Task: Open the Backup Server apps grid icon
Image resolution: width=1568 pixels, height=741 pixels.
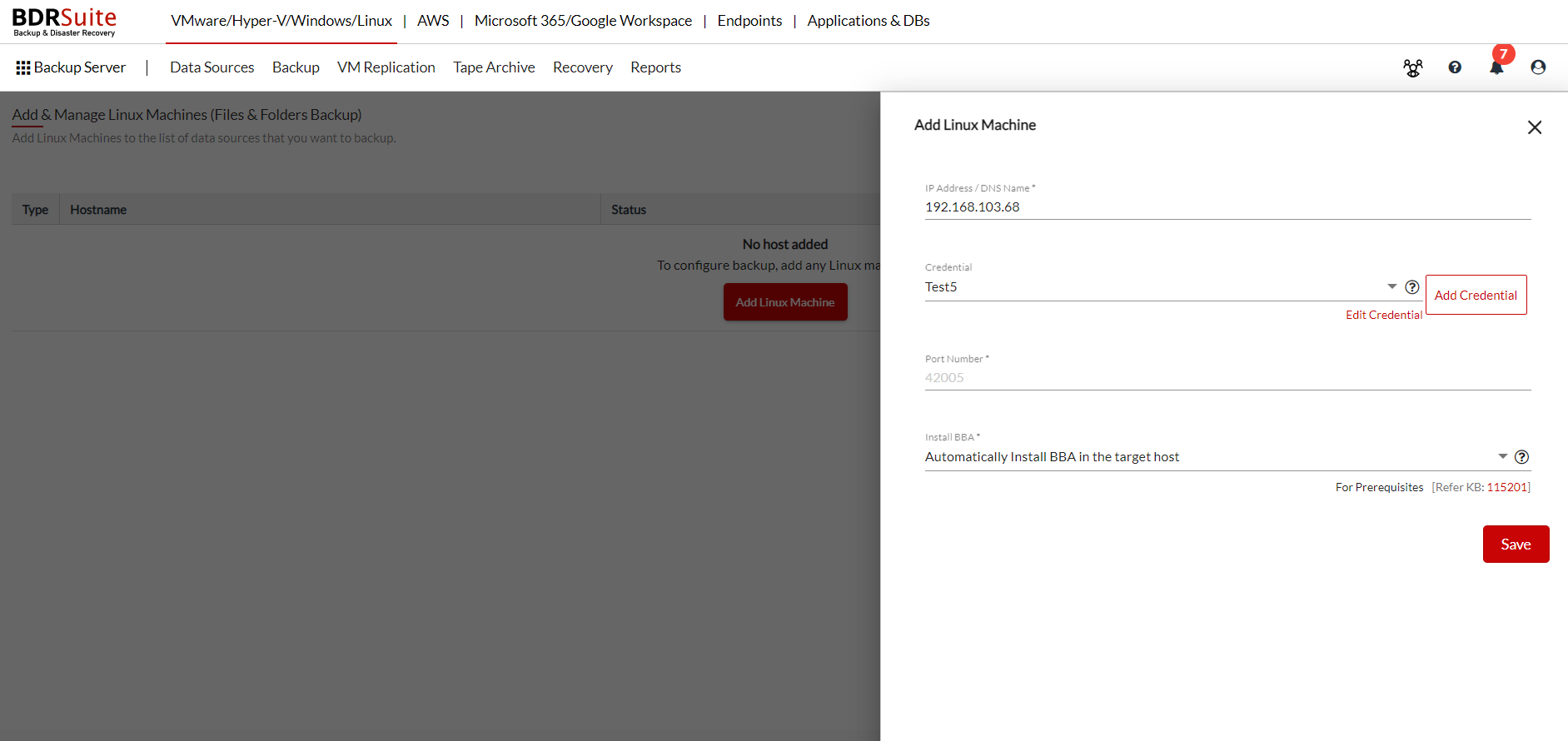Action: point(23,67)
